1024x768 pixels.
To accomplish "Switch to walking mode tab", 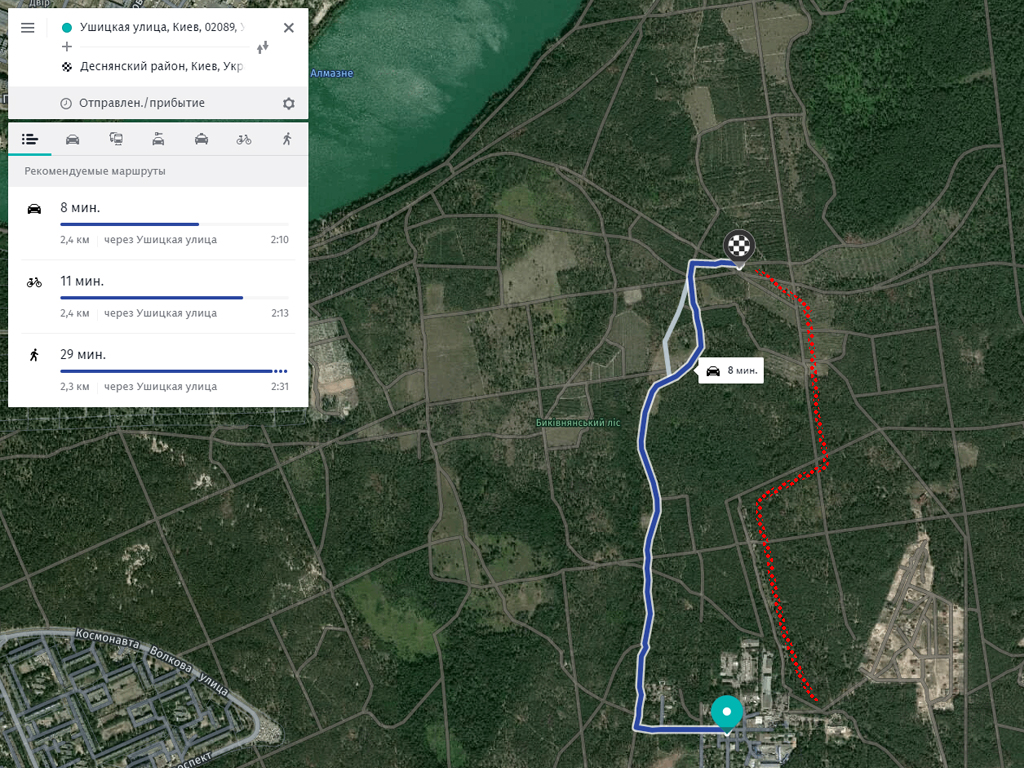I will (x=287, y=139).
